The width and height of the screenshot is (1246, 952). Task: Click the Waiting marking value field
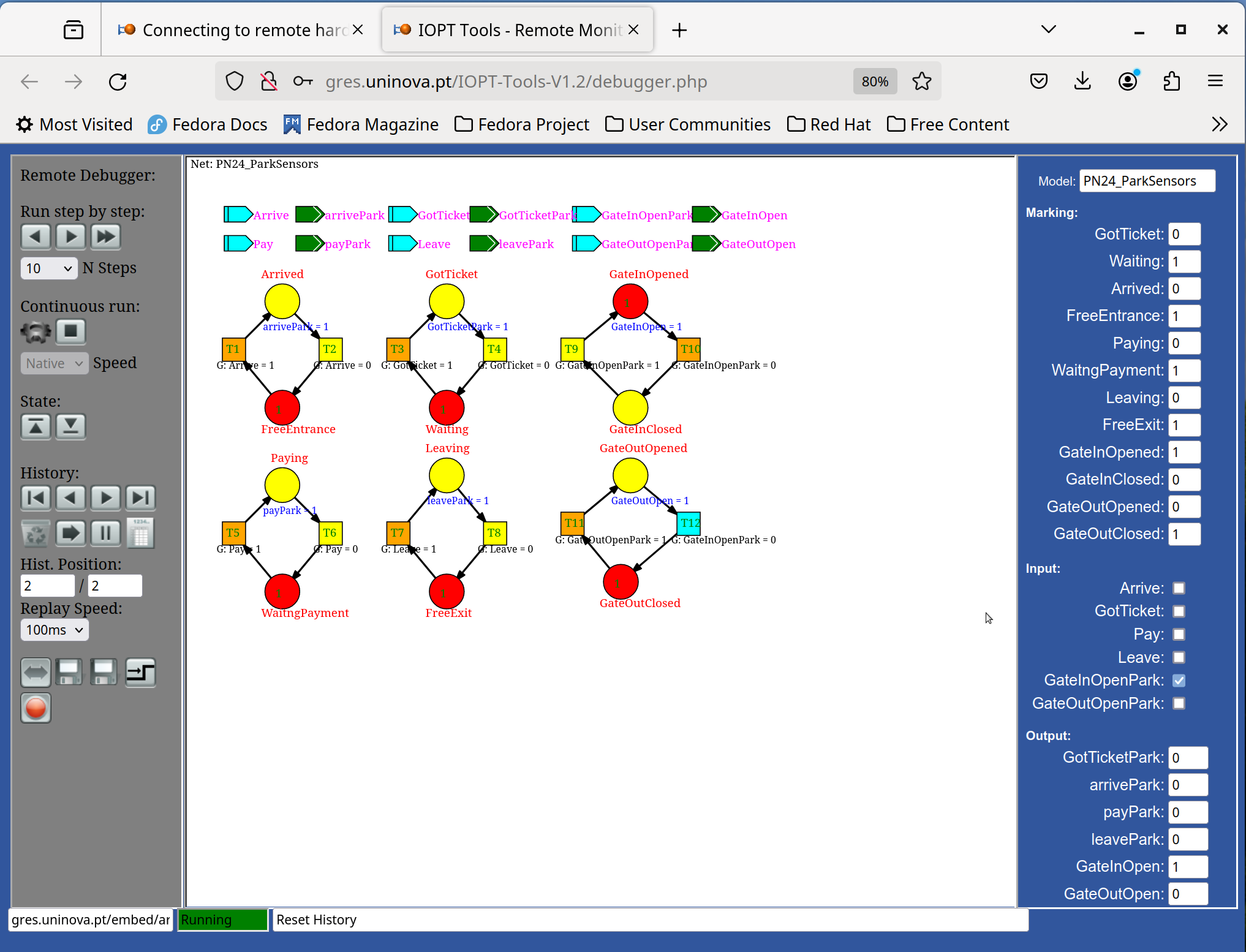pos(1184,262)
